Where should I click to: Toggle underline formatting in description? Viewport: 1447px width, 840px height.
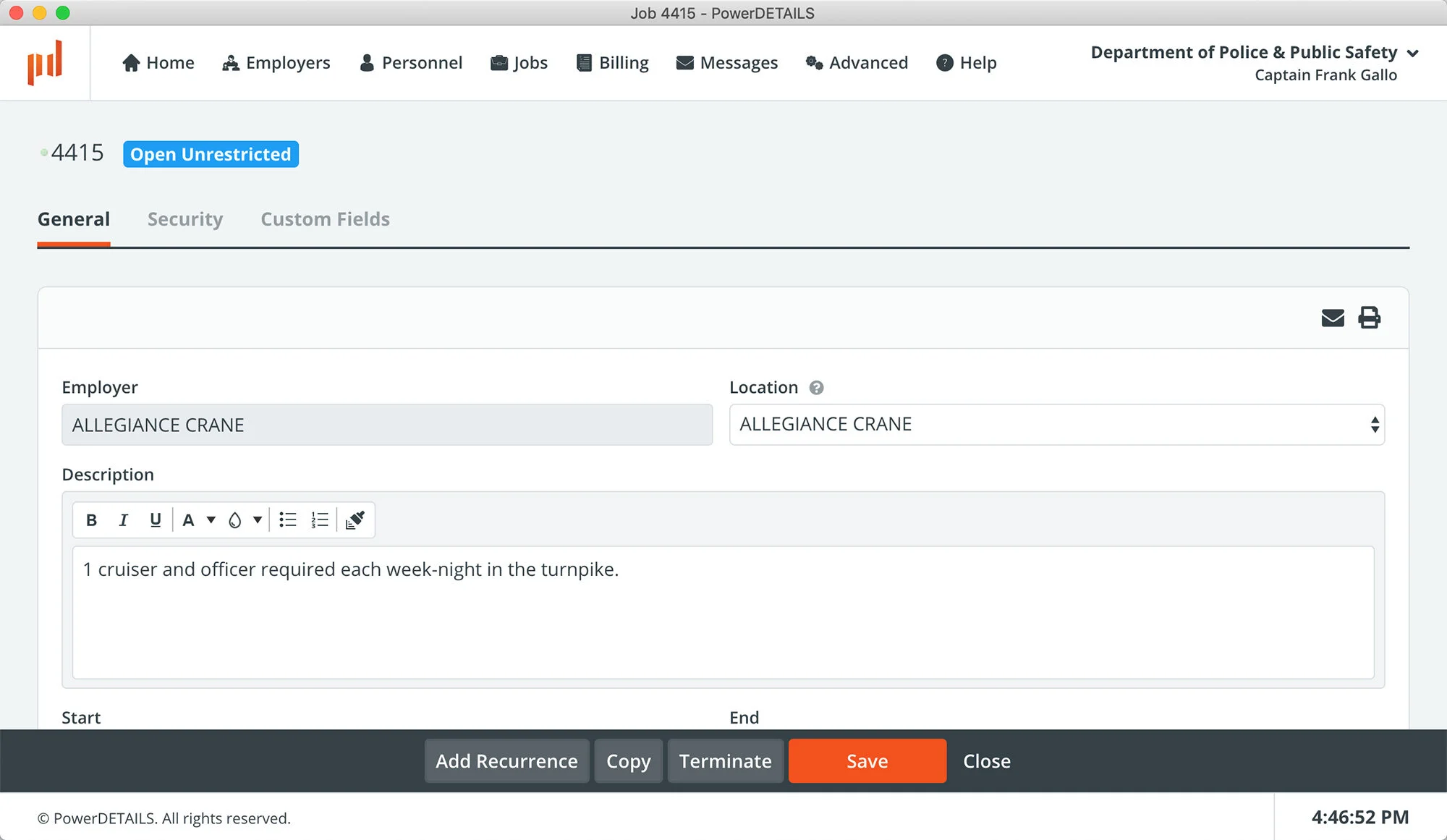click(155, 519)
